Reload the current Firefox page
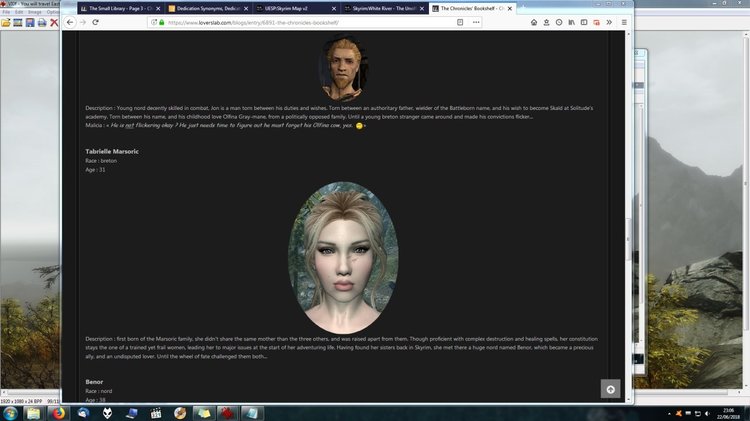Viewport: 750px width, 421px height. (95, 22)
